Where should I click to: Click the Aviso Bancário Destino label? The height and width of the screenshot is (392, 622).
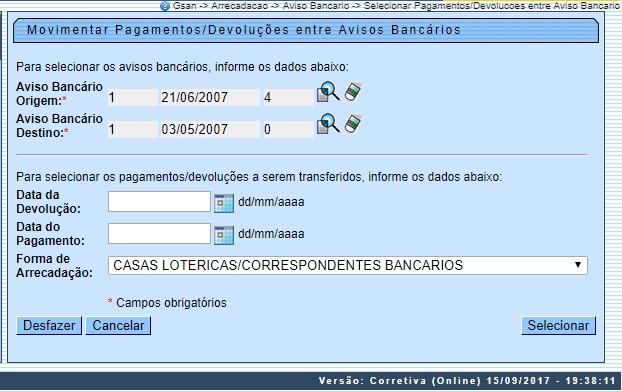point(60,126)
